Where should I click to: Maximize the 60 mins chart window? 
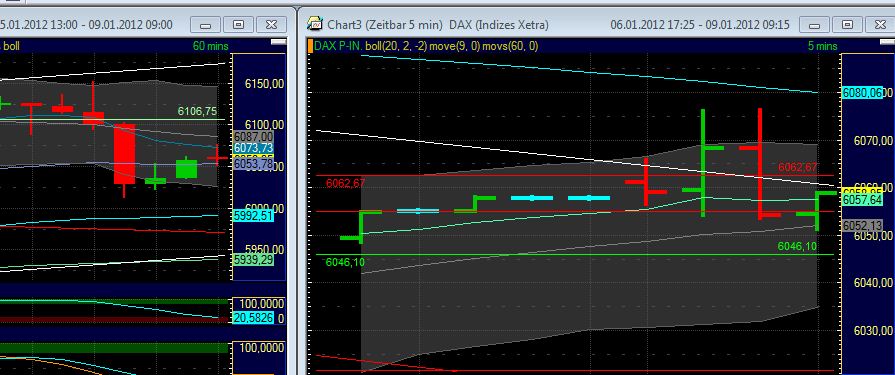238,25
